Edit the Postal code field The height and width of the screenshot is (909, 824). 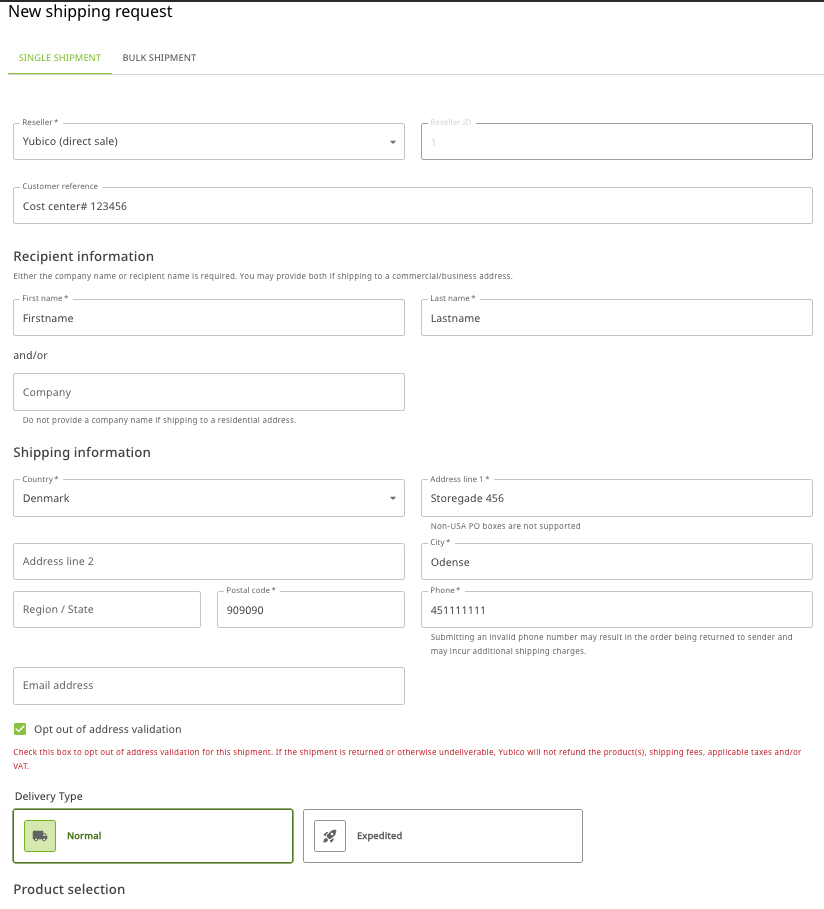coord(310,609)
